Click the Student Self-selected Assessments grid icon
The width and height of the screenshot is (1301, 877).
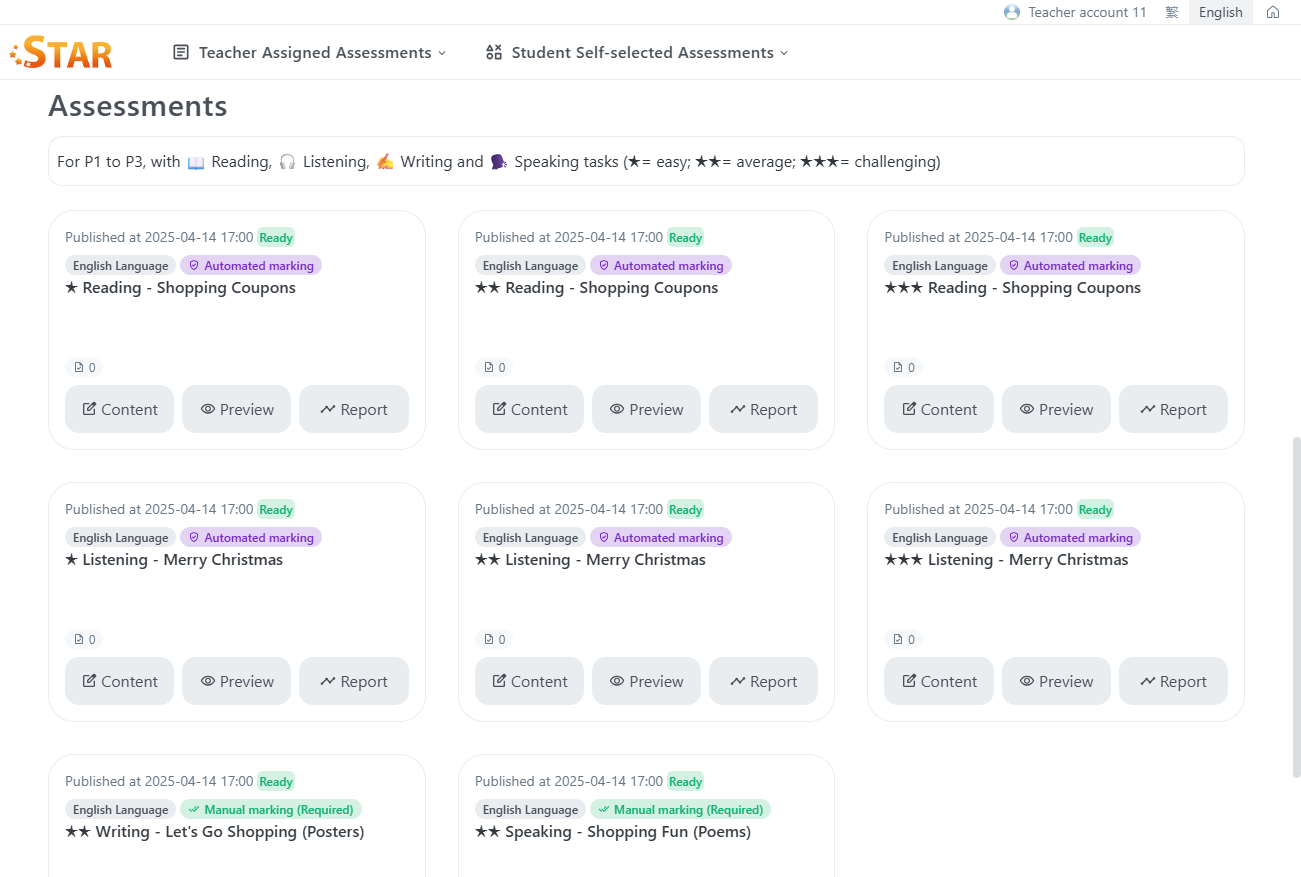[x=493, y=52]
